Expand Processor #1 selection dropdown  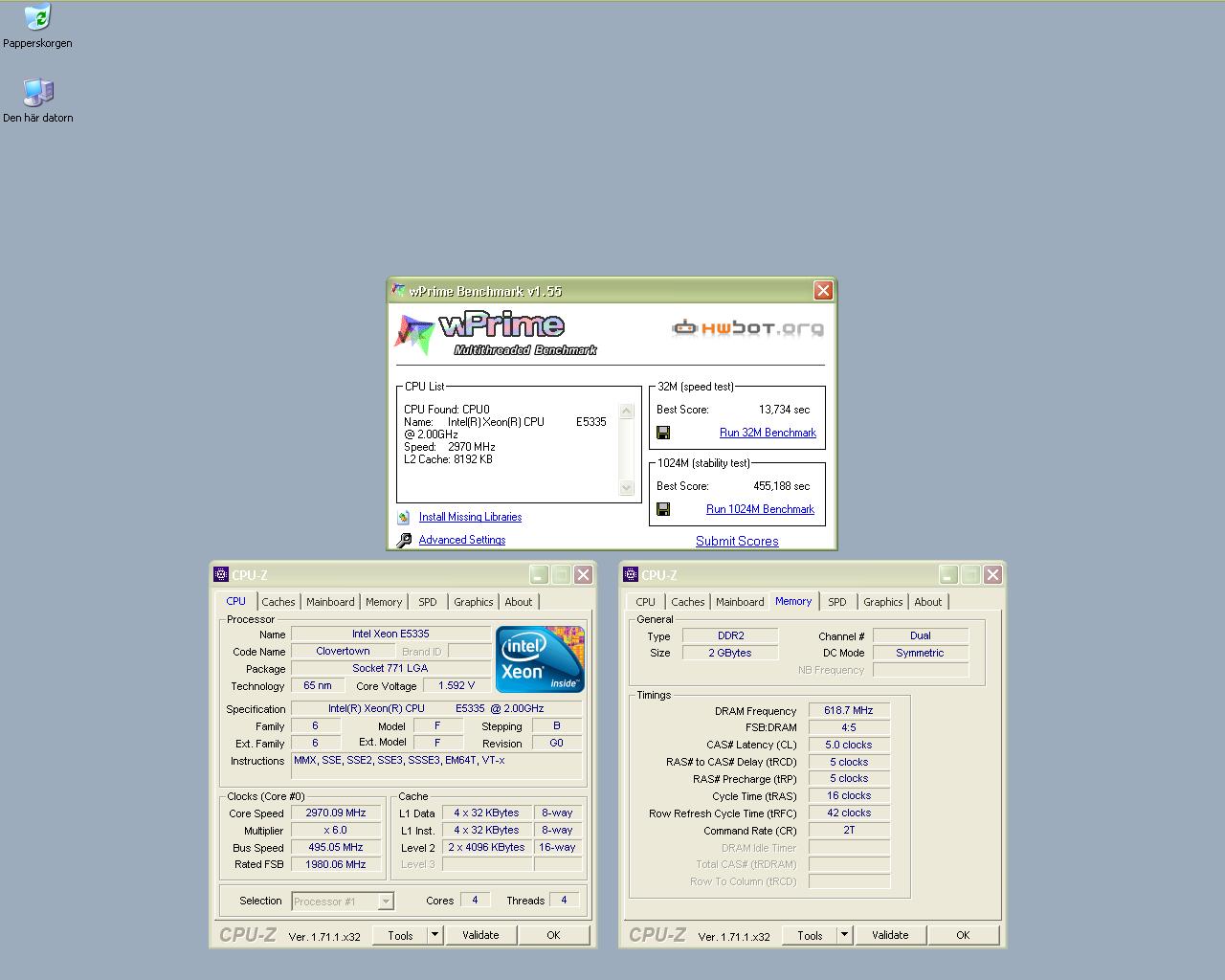386,902
